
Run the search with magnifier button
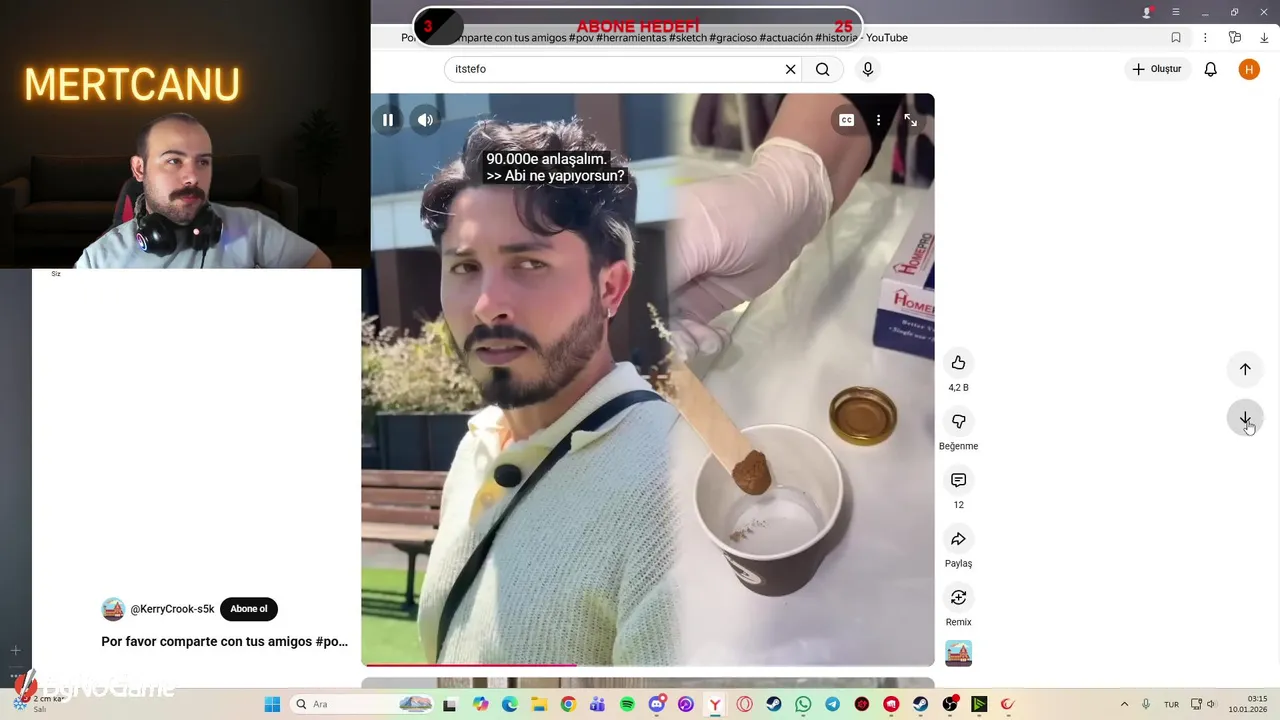click(x=822, y=69)
